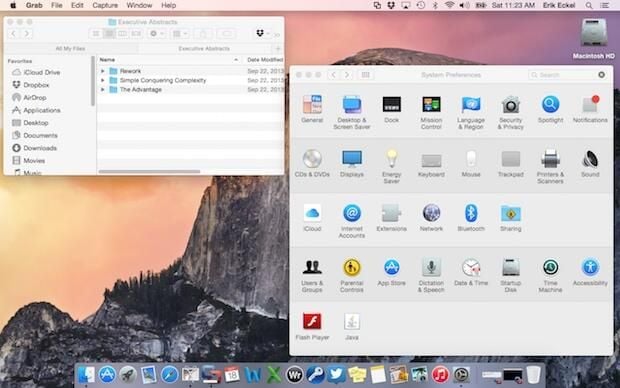Select AirDrop in Finder sidebar
This screenshot has height=388, width=620.
tap(34, 98)
